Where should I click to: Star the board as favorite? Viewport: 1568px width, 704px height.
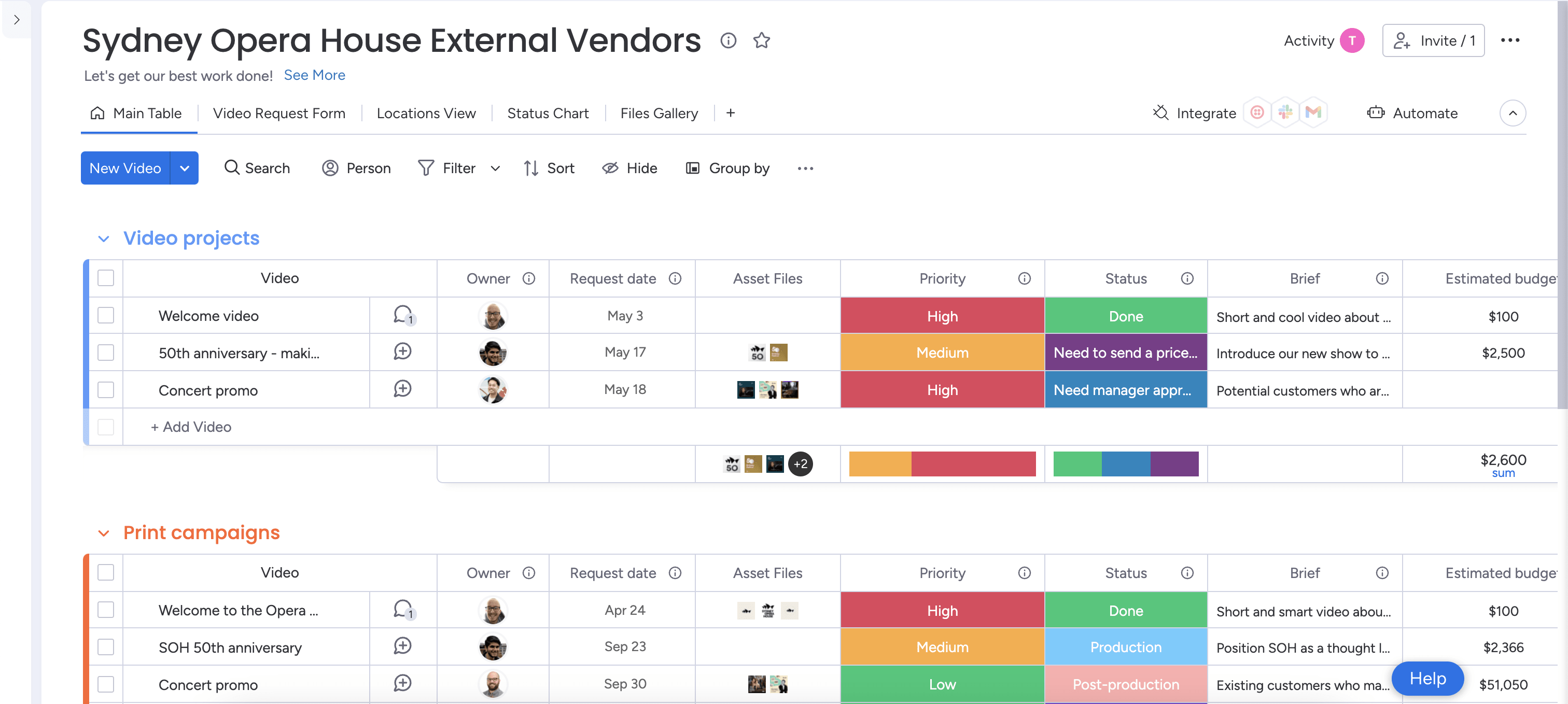click(x=762, y=41)
